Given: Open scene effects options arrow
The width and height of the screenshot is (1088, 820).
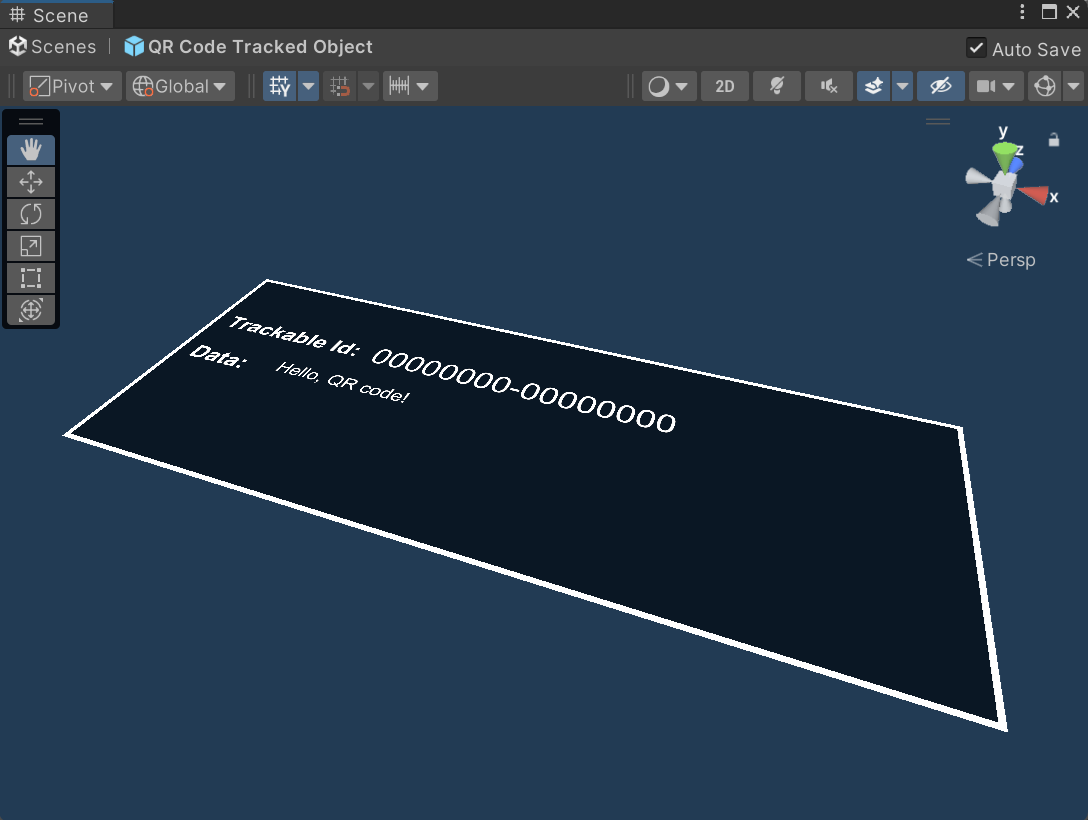Looking at the screenshot, I should [x=902, y=86].
